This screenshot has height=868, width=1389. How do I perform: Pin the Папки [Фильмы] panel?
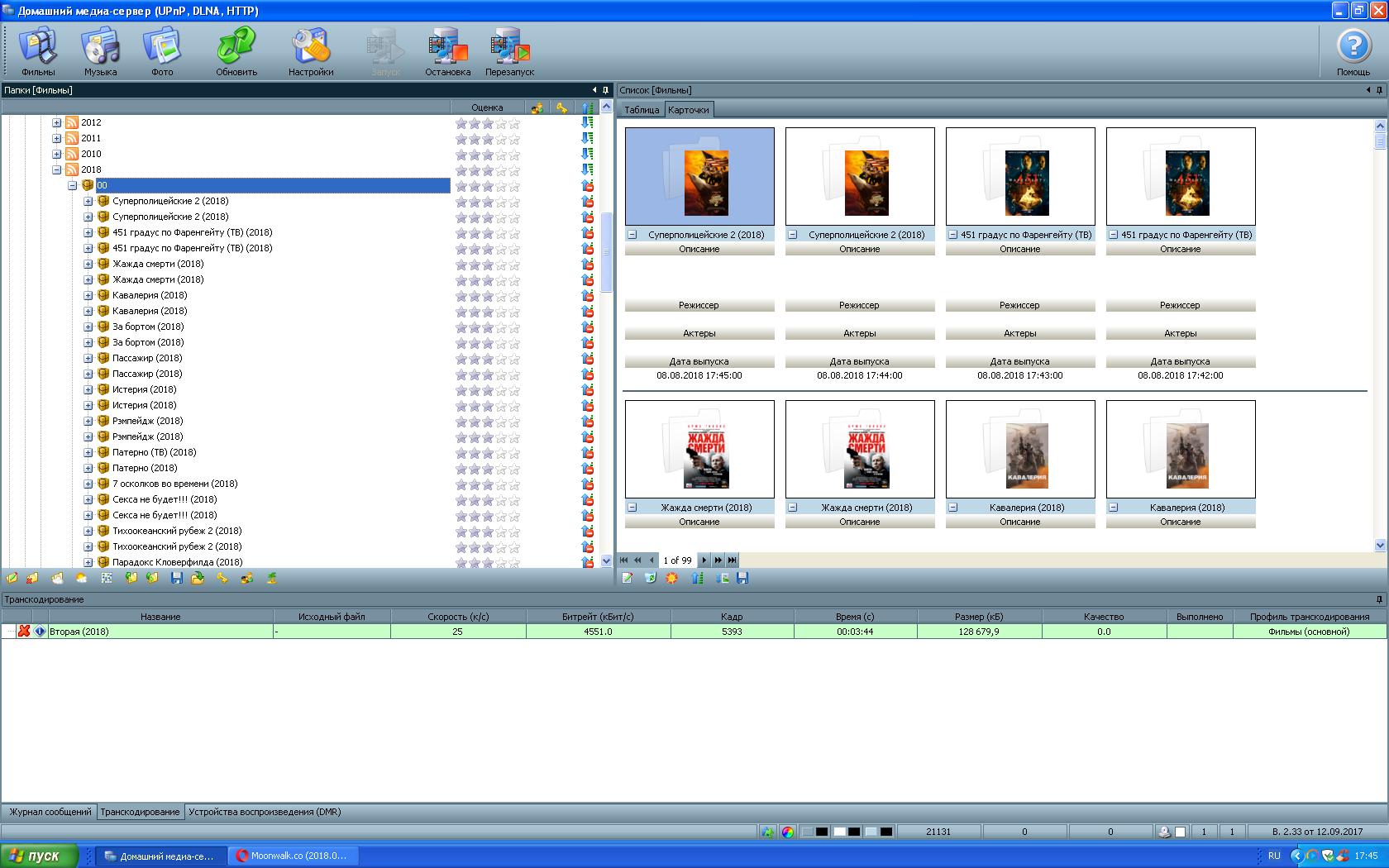point(605,90)
